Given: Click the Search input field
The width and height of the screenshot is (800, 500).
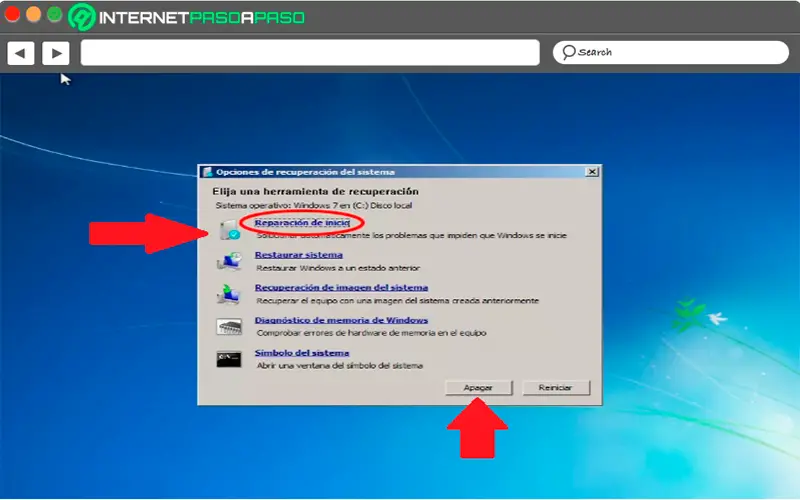Looking at the screenshot, I should click(x=670, y=53).
